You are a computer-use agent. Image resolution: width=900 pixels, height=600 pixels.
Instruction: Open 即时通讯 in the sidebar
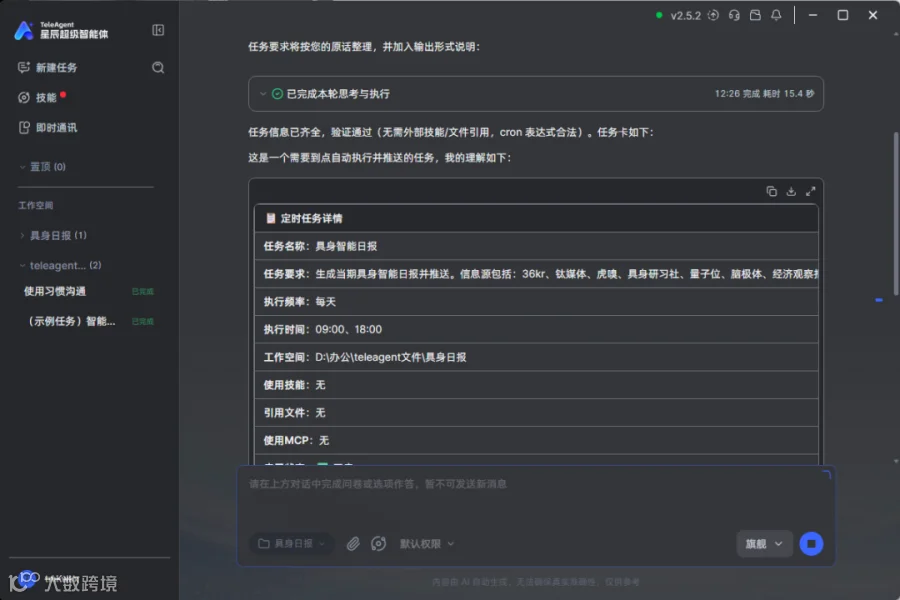pos(48,127)
